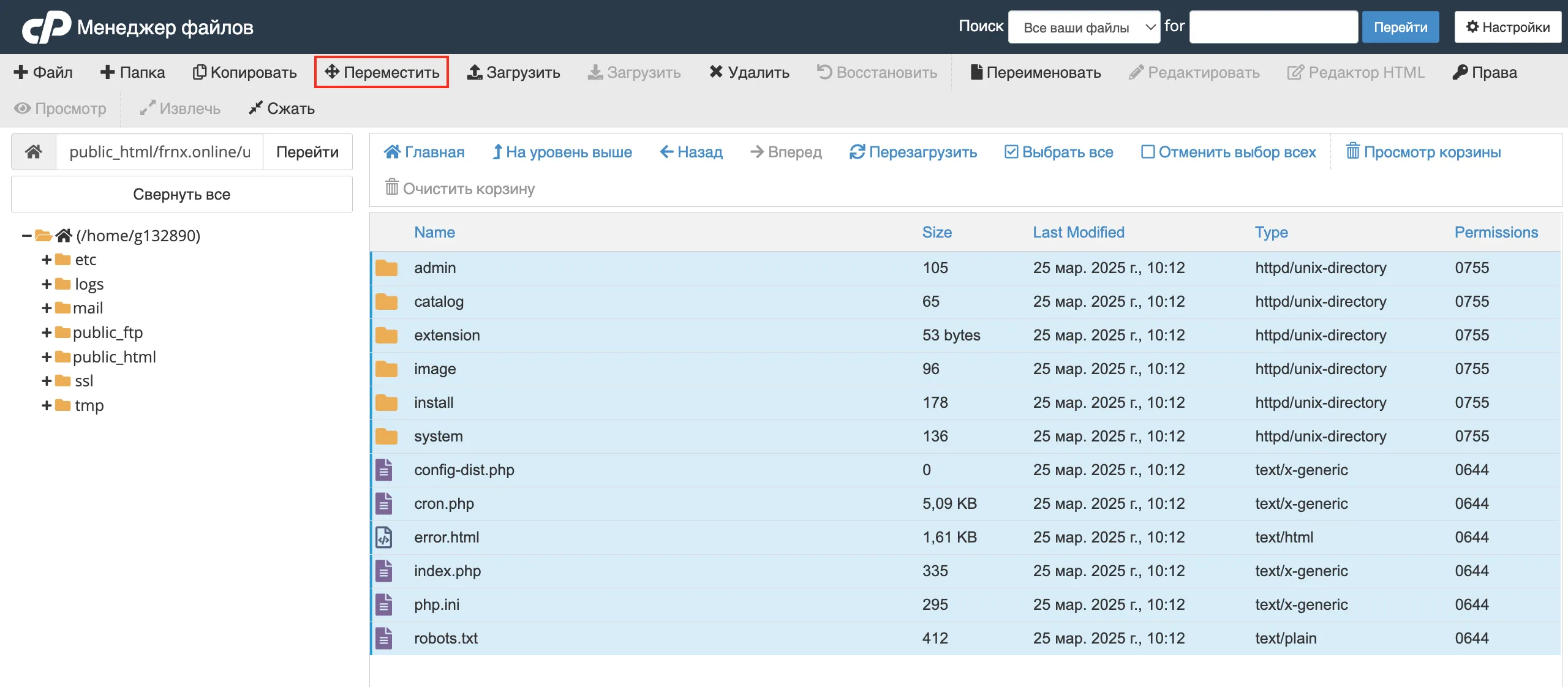Screen dimensions: 1568x687
Task: Open Просмотр корзины trash view
Action: click(x=1423, y=152)
